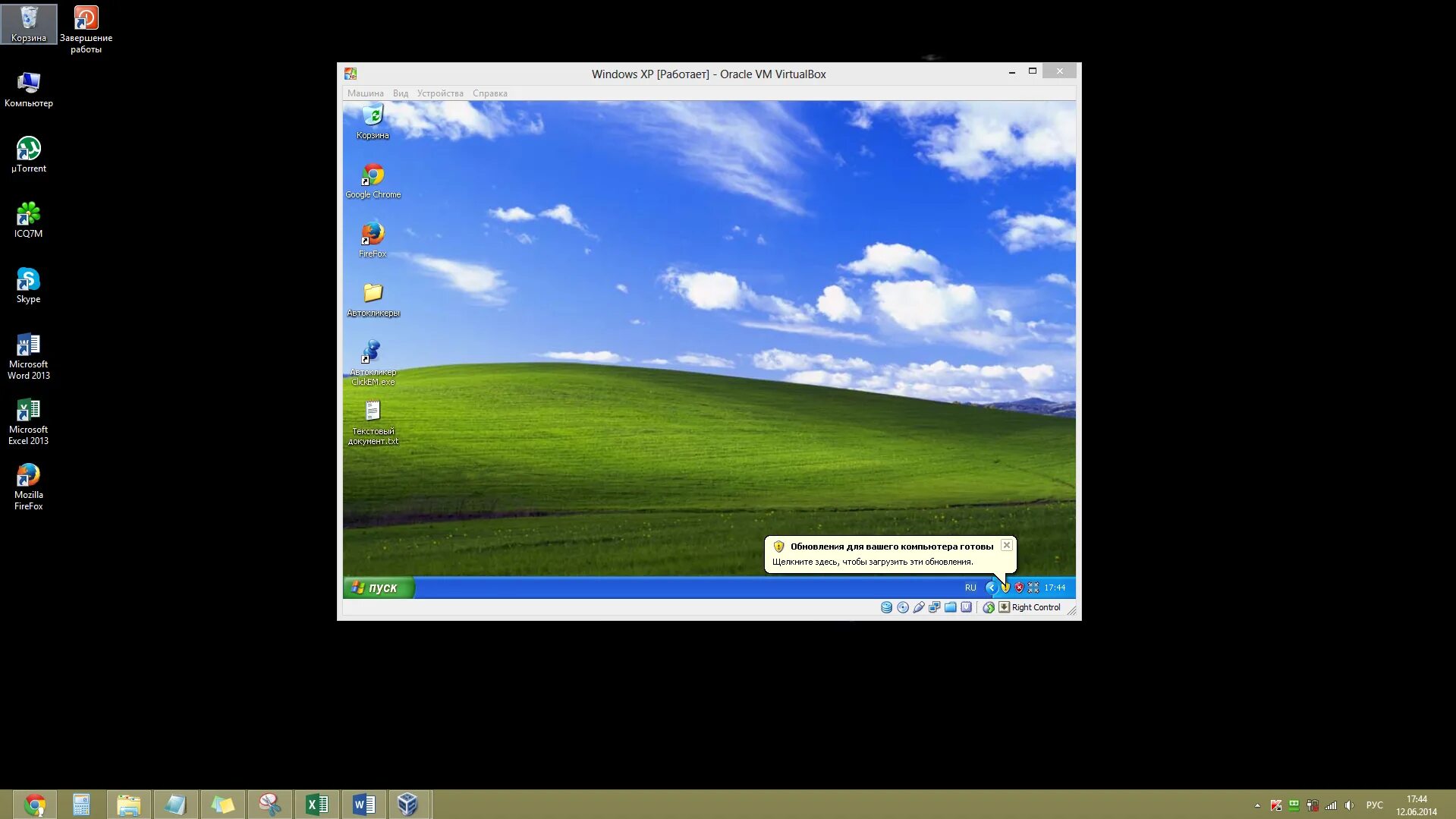Viewport: 1456px width, 819px height.
Task: Click the VirtualBox window title bar icon
Action: [350, 74]
